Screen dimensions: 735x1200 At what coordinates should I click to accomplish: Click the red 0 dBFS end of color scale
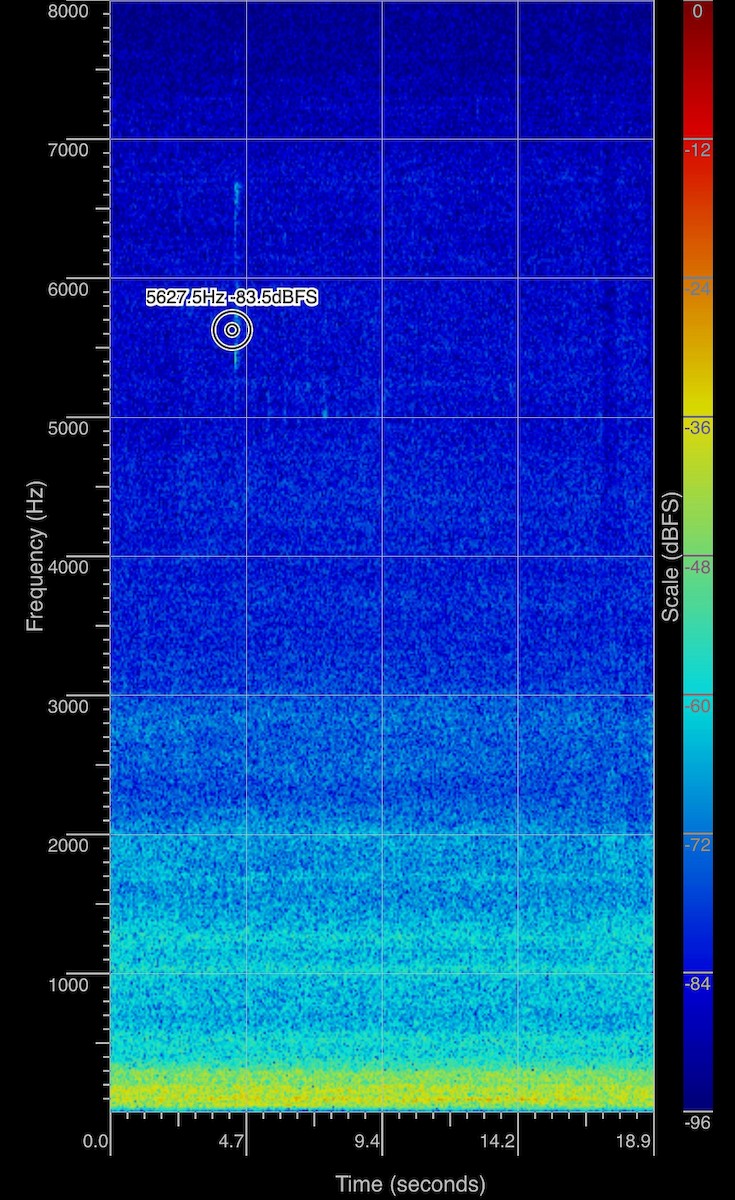click(697, 12)
